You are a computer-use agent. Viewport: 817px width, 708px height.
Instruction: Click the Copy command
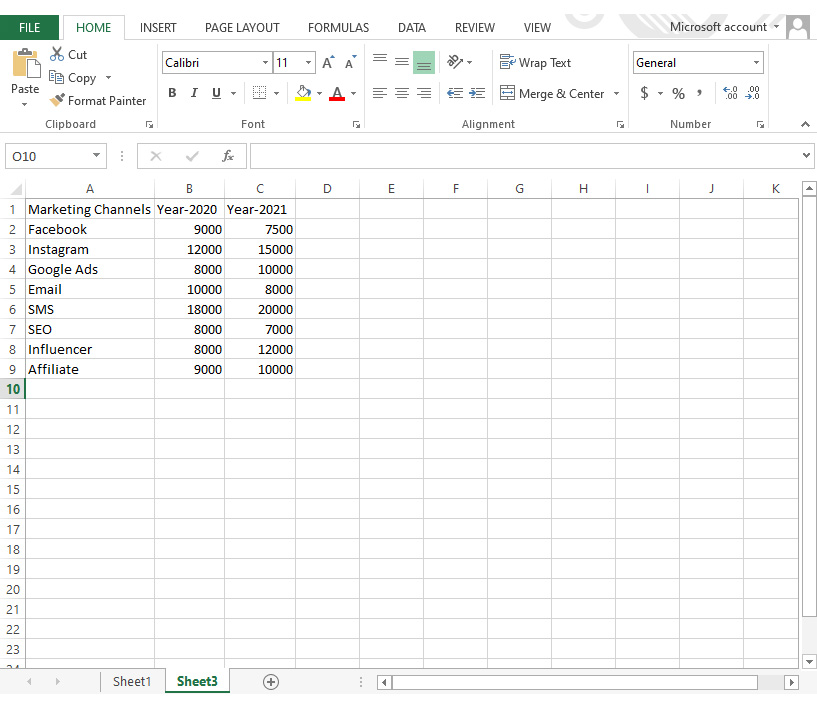[x=80, y=77]
